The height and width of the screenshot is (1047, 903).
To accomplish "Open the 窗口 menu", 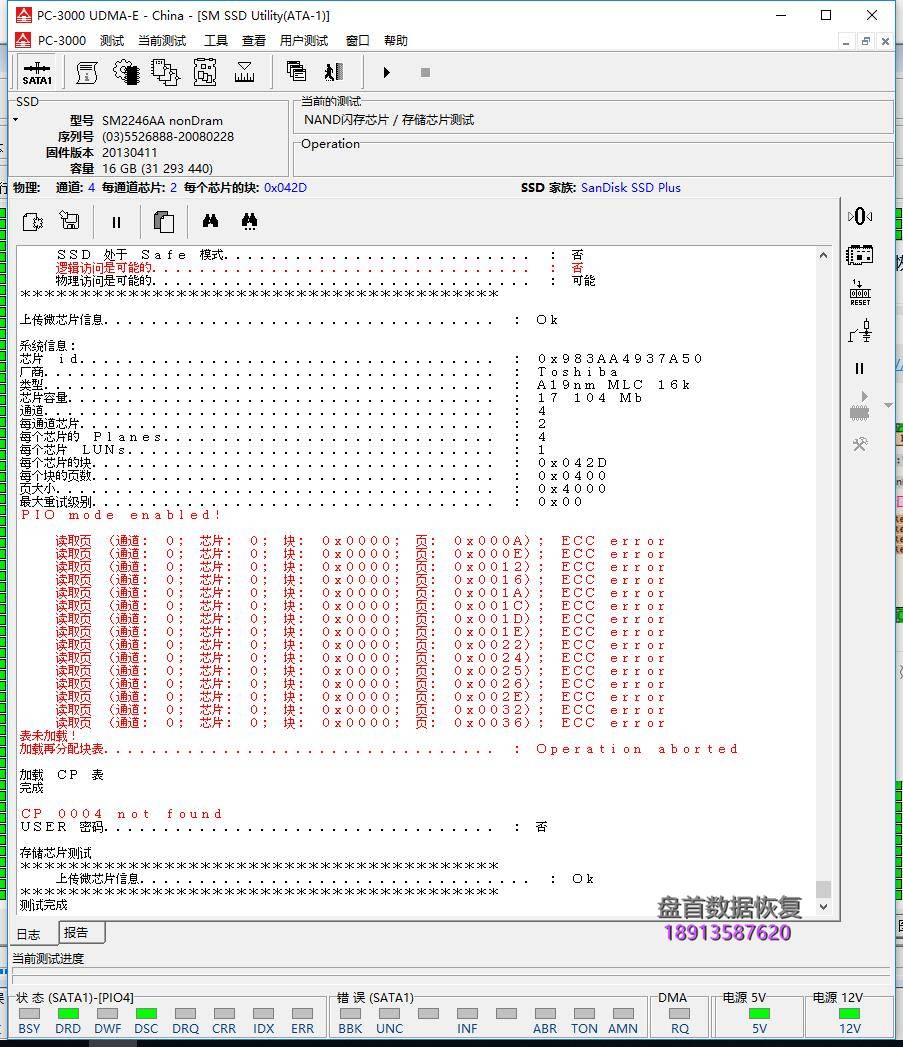I will [357, 41].
